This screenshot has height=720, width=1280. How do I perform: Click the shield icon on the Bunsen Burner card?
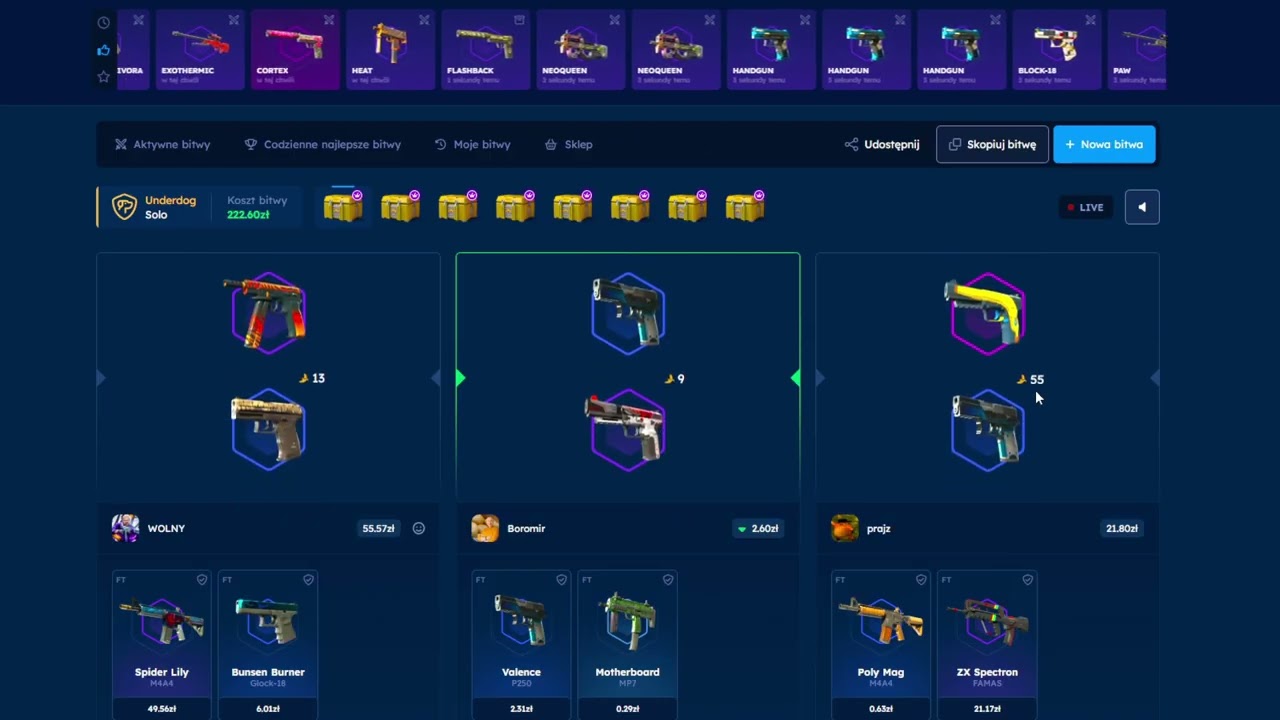tap(308, 580)
